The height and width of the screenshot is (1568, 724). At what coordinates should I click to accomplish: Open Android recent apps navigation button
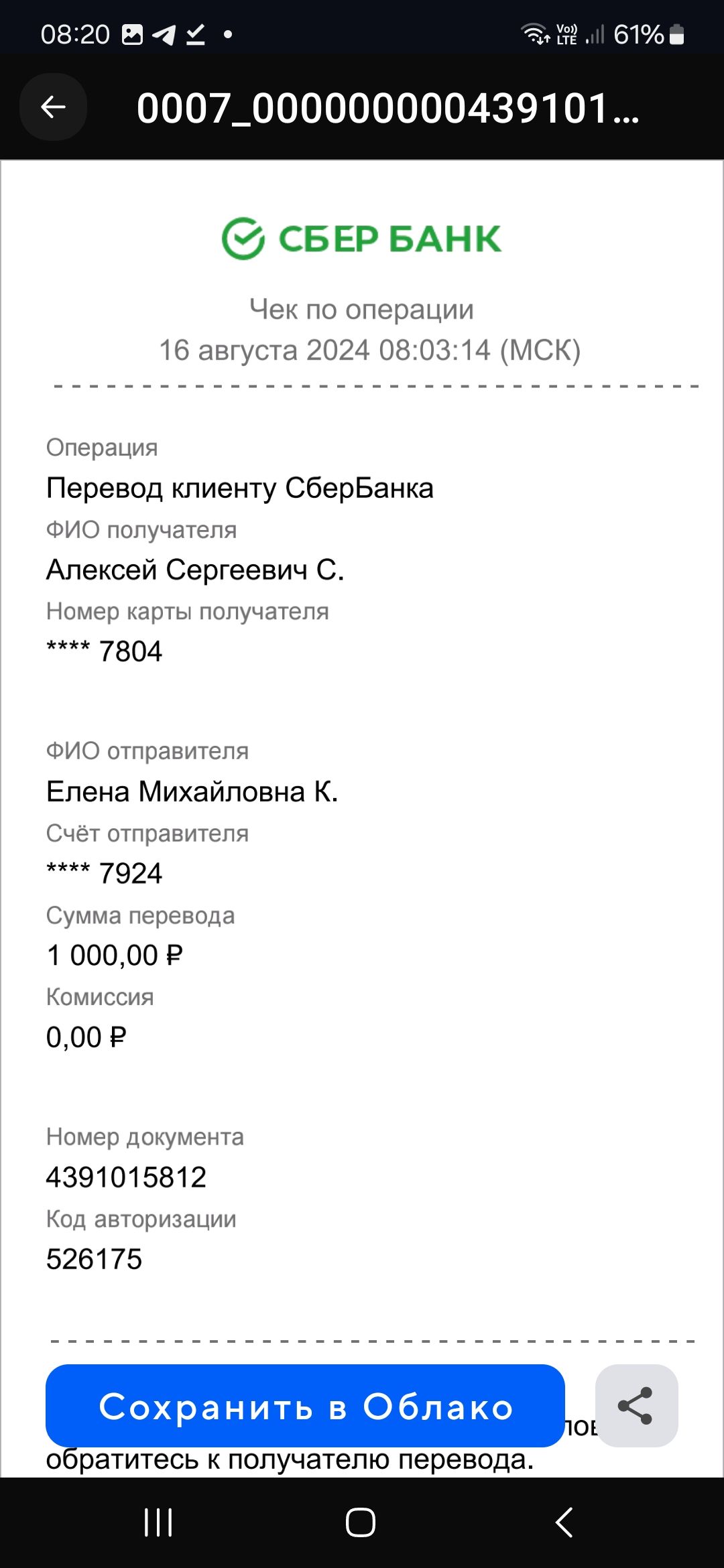(x=158, y=1522)
